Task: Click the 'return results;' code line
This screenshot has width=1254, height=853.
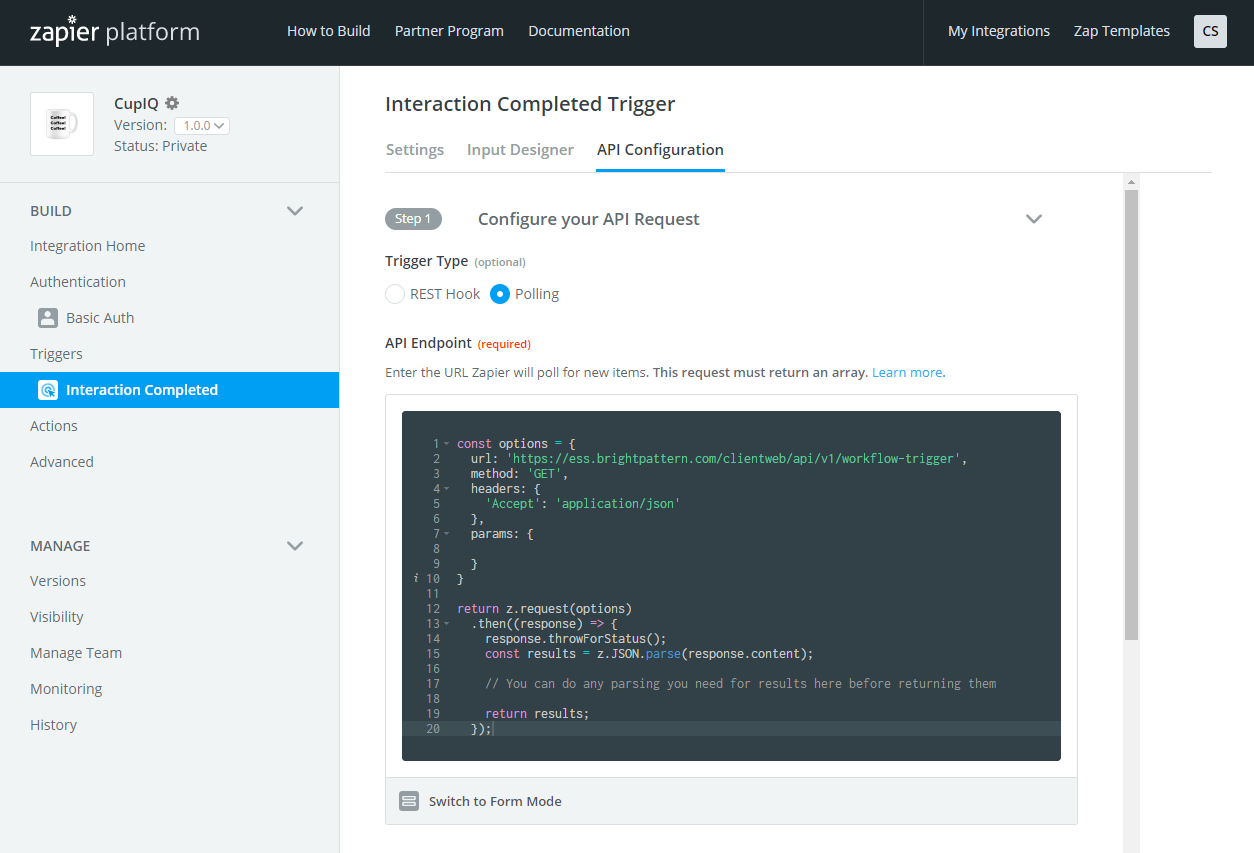Action: pos(537,714)
